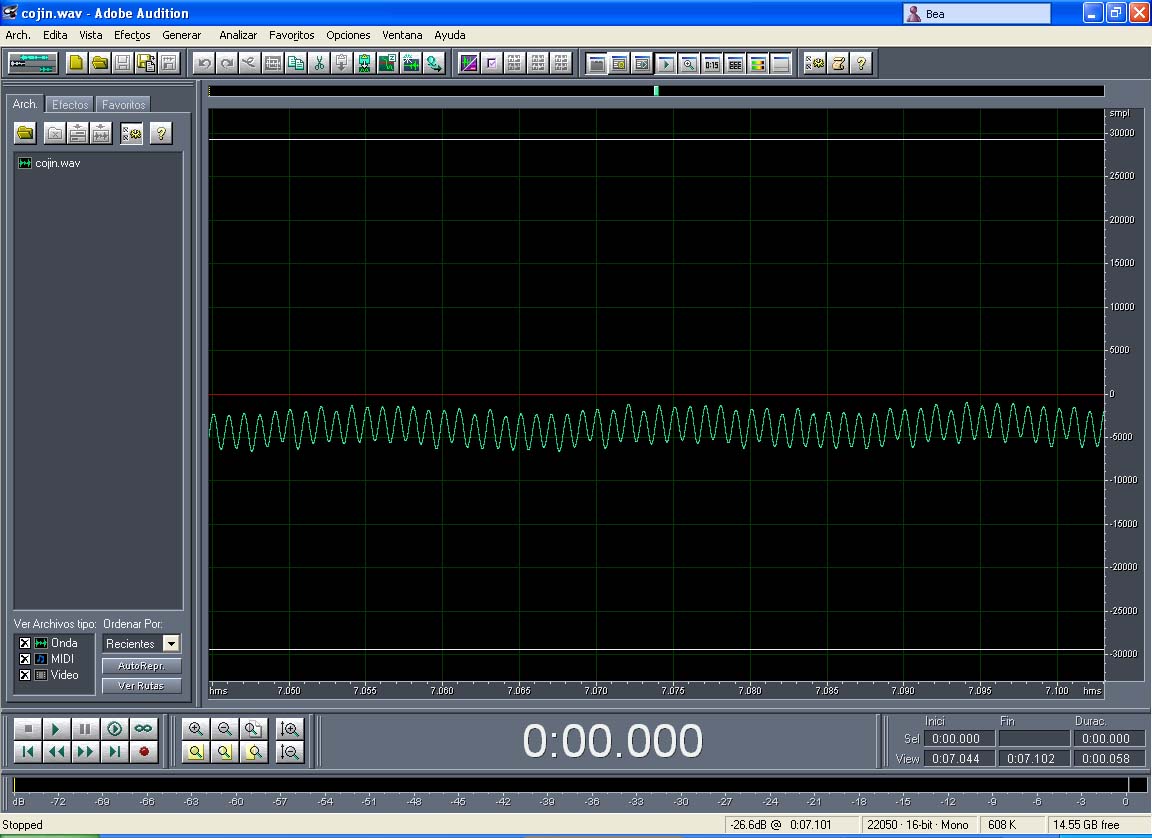Open file via folder icon in Arch. panel

[25, 133]
